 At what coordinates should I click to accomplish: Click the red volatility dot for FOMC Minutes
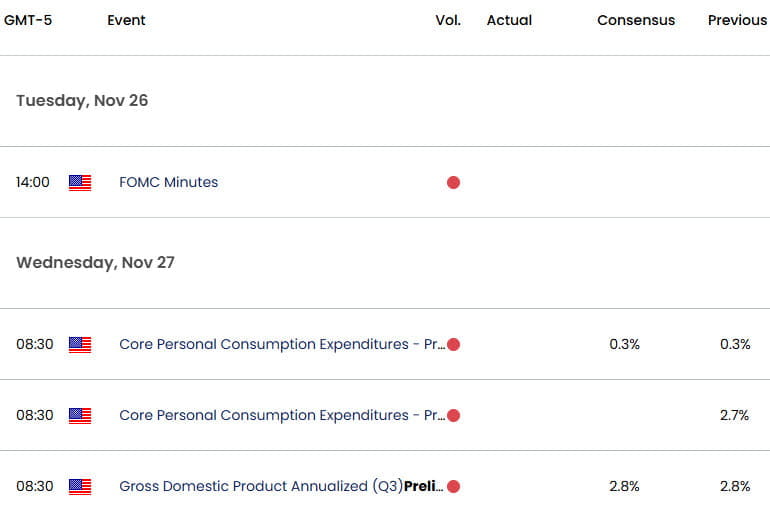453,183
